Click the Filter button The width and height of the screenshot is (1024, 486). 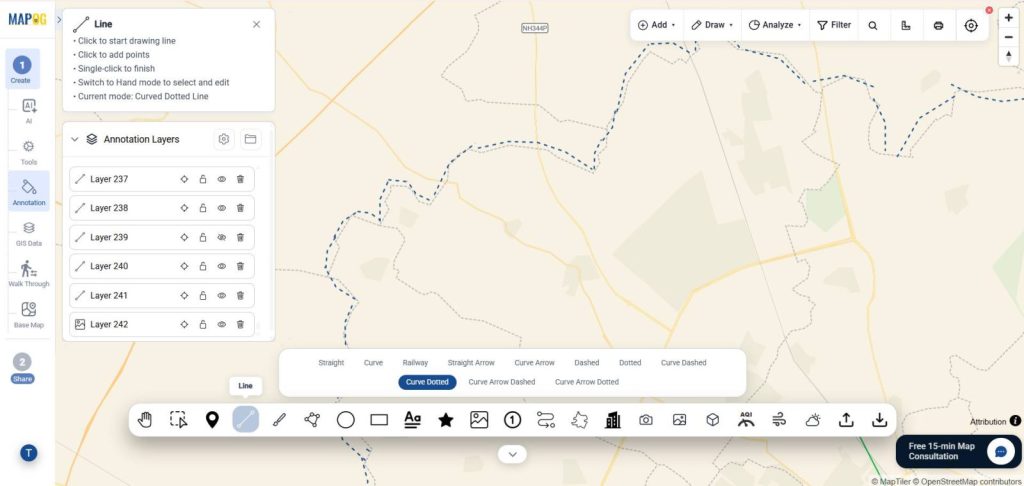click(x=834, y=25)
